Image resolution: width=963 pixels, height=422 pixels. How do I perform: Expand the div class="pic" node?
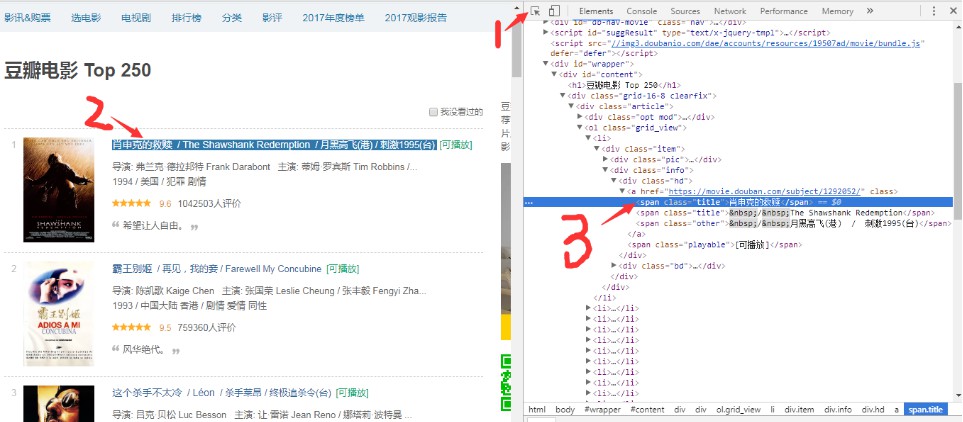click(x=606, y=160)
